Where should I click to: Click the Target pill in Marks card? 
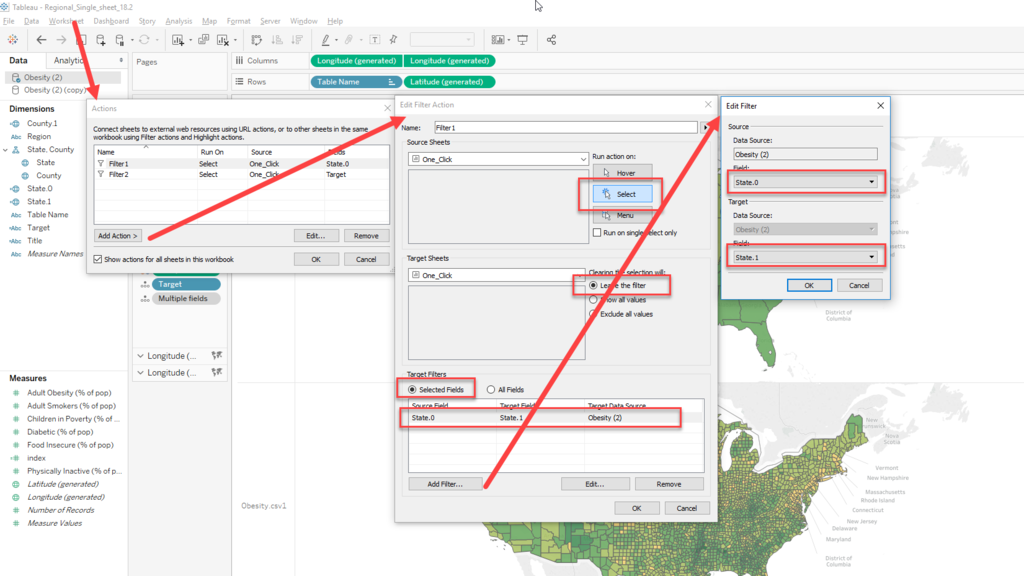click(x=186, y=284)
